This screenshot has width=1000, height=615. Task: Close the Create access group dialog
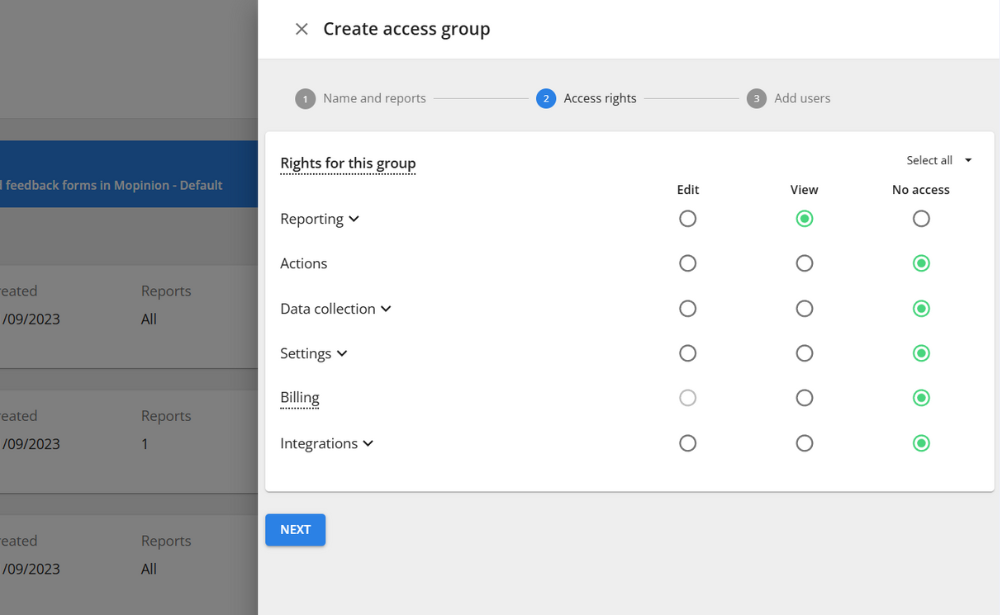(x=301, y=29)
